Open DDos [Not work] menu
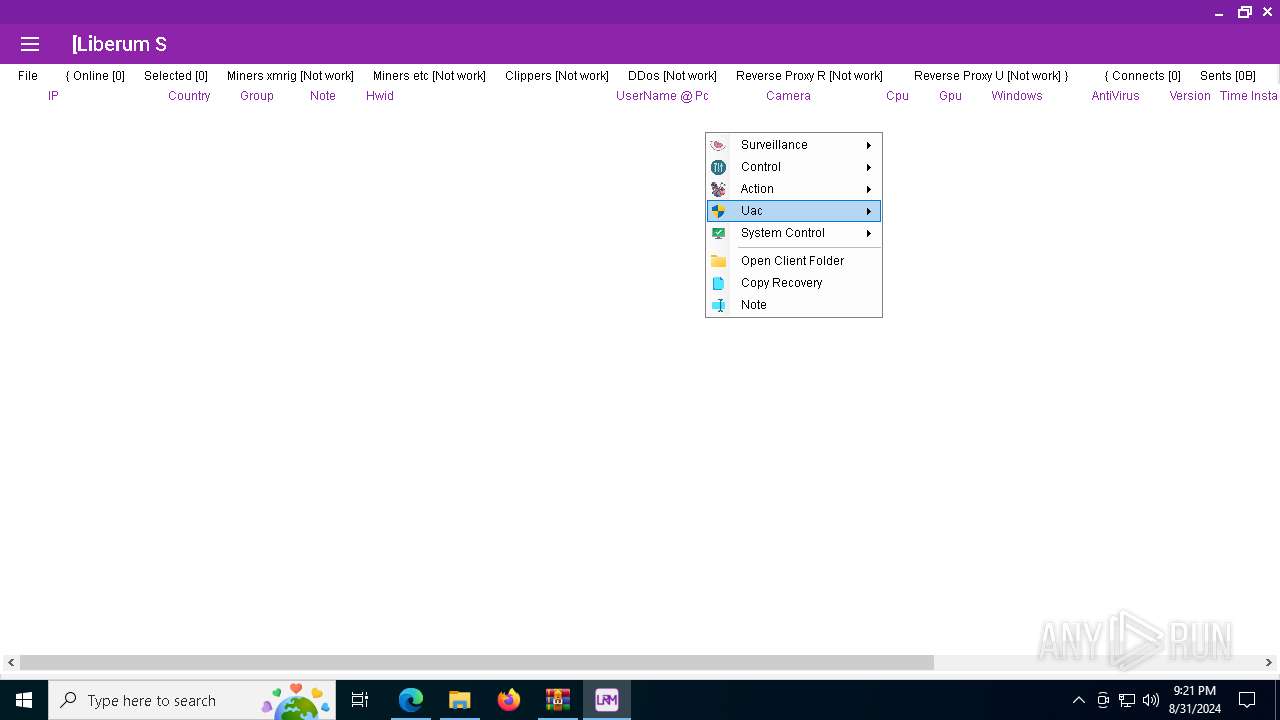 (x=672, y=76)
